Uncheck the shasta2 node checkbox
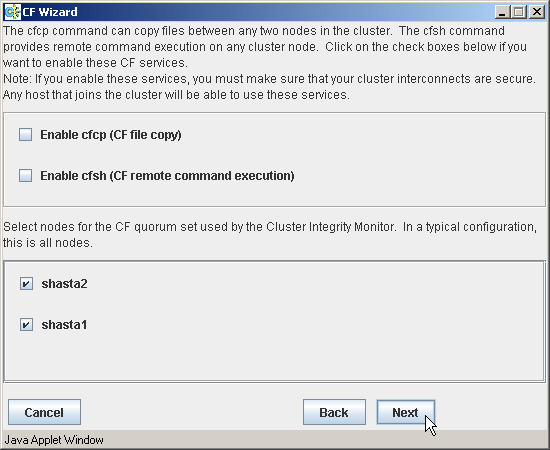 click(26, 283)
